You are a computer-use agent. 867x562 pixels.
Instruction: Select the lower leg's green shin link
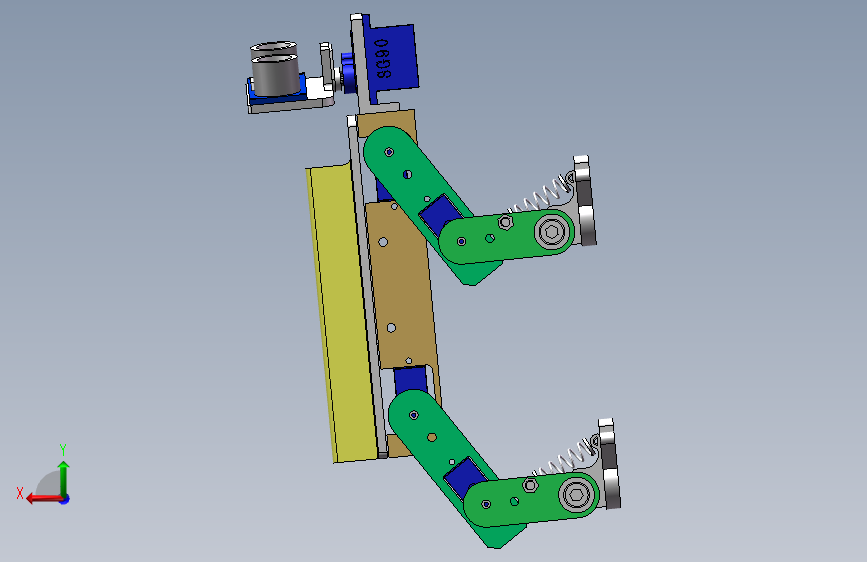coord(530,499)
